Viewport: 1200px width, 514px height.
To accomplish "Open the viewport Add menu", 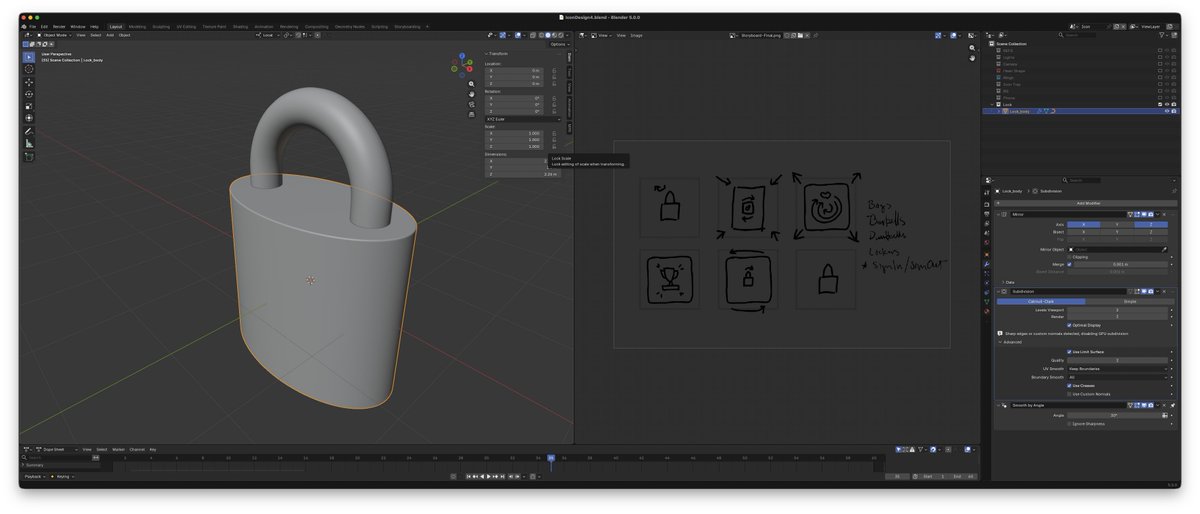I will click(110, 35).
